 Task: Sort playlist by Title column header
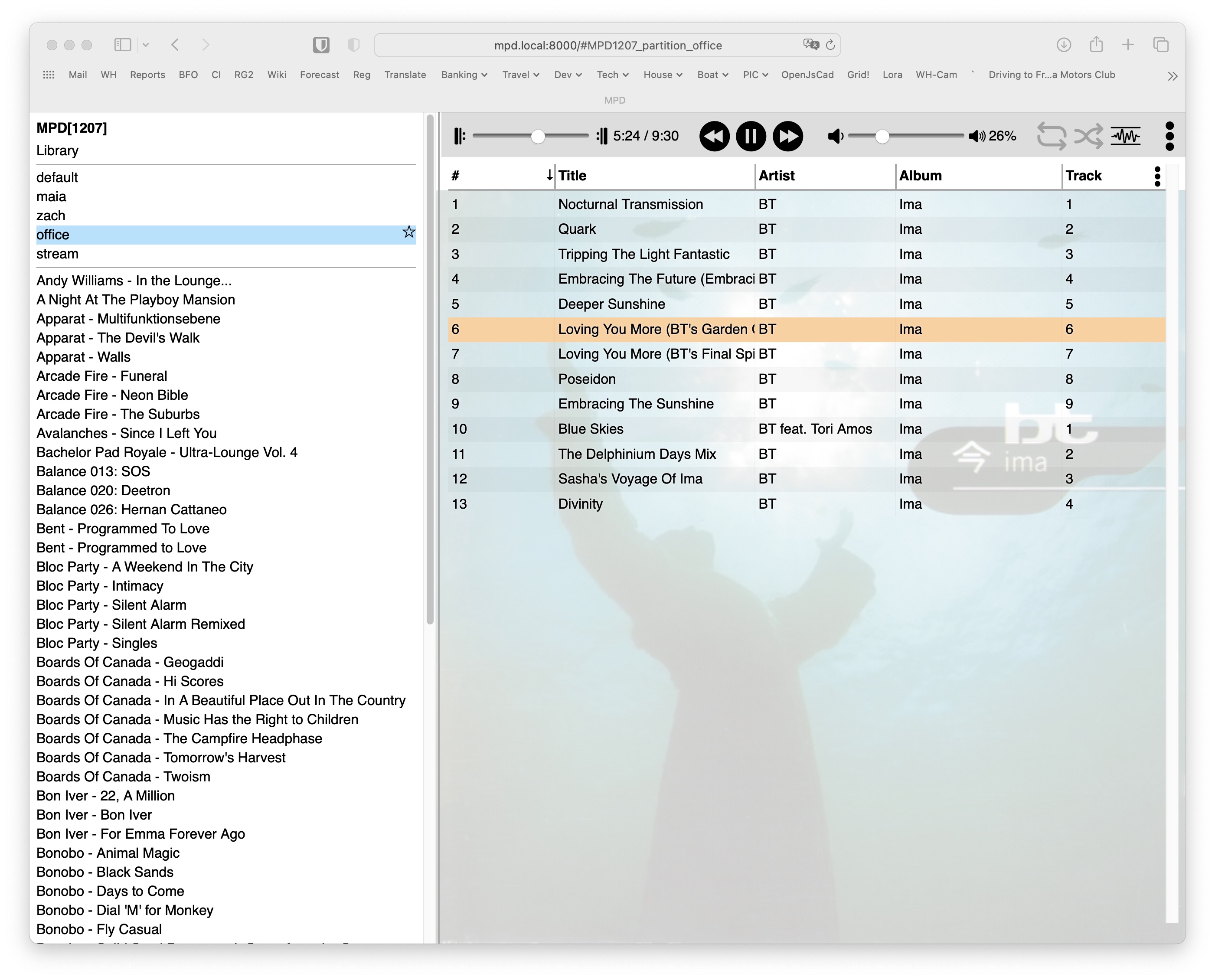click(x=572, y=176)
